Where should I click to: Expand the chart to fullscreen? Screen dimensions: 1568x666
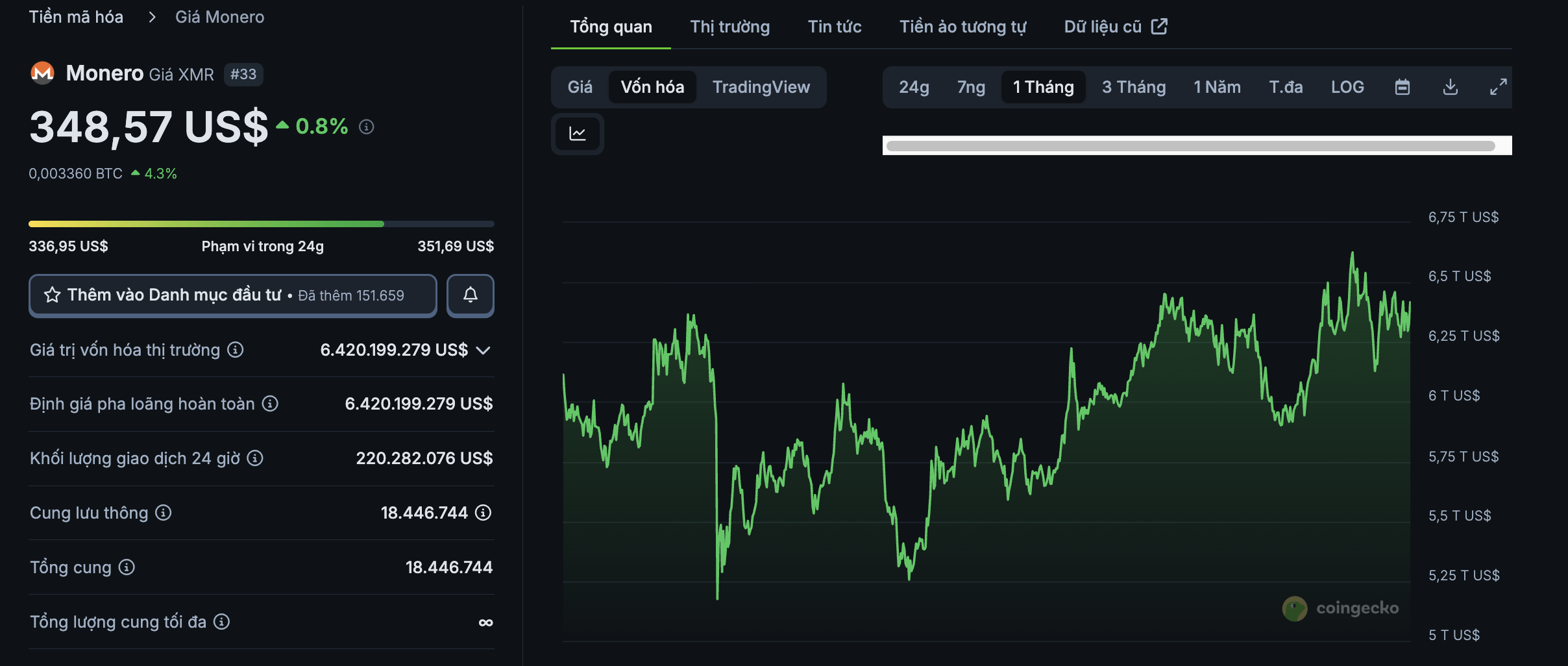(x=1499, y=86)
